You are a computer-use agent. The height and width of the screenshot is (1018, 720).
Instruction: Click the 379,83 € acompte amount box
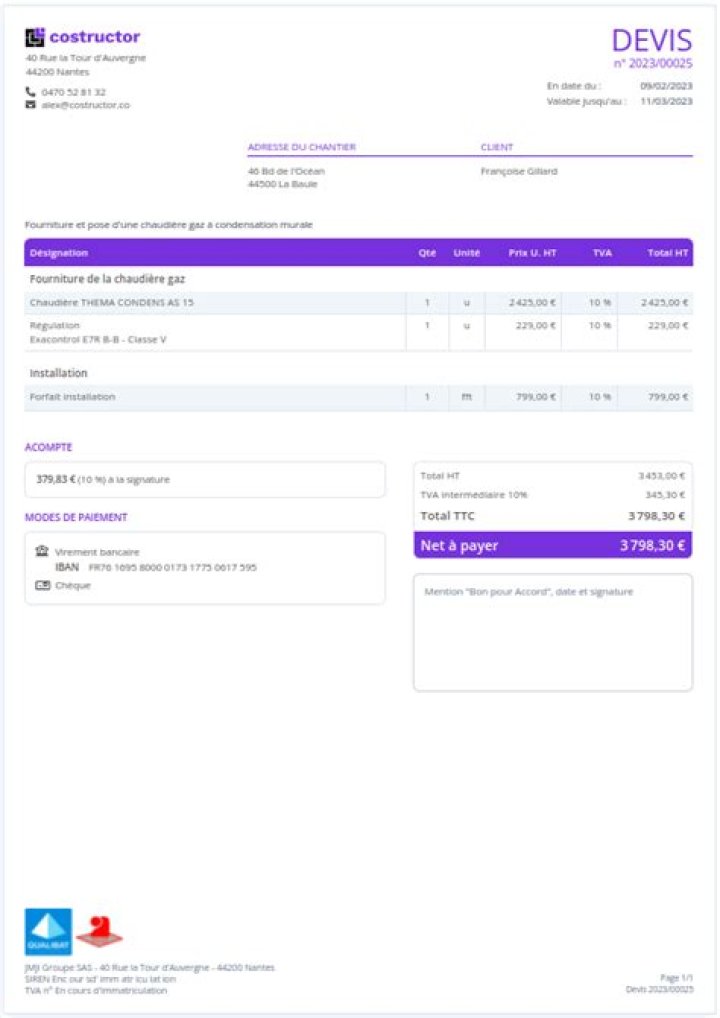pyautogui.click(x=204, y=479)
